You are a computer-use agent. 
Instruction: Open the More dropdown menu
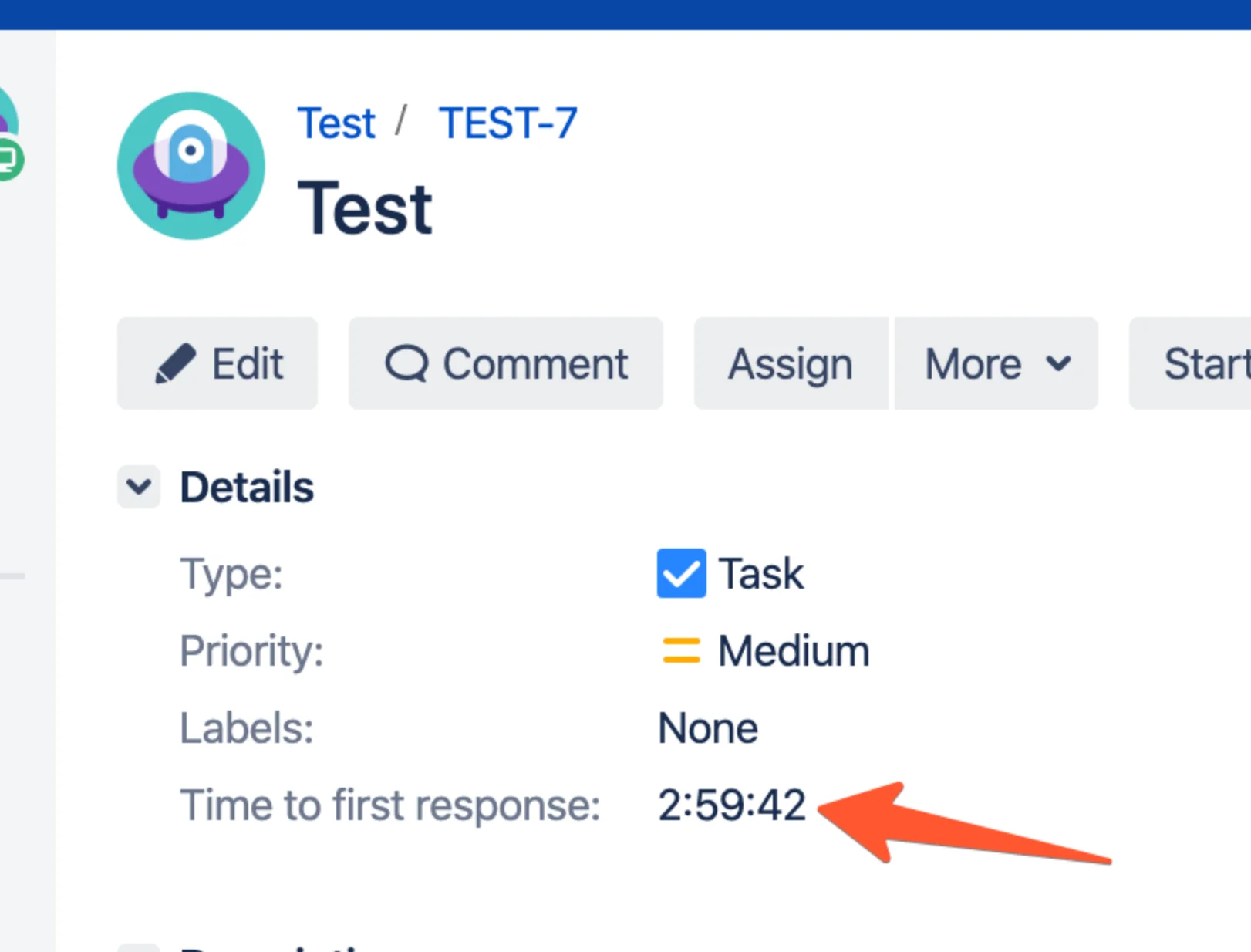(996, 363)
